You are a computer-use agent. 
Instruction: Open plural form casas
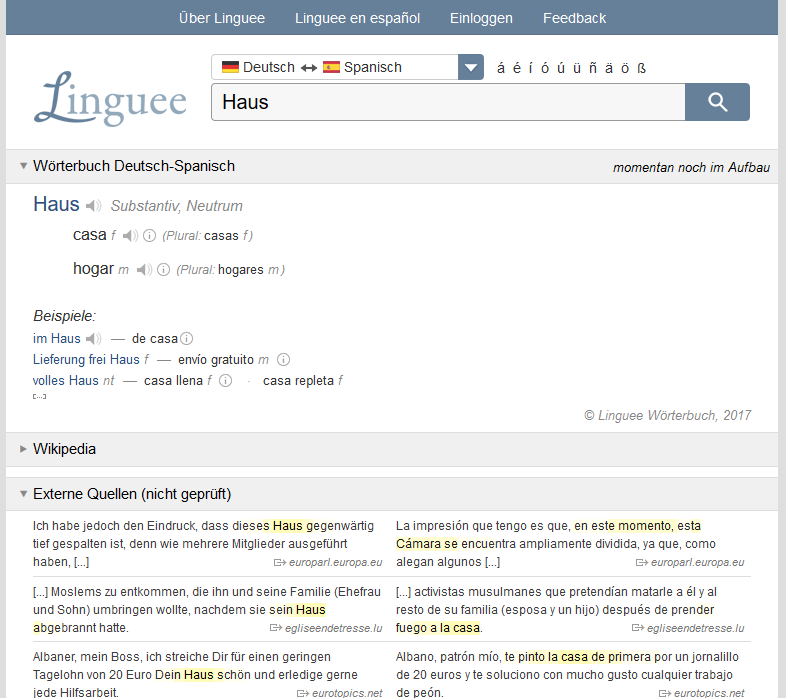coord(222,236)
